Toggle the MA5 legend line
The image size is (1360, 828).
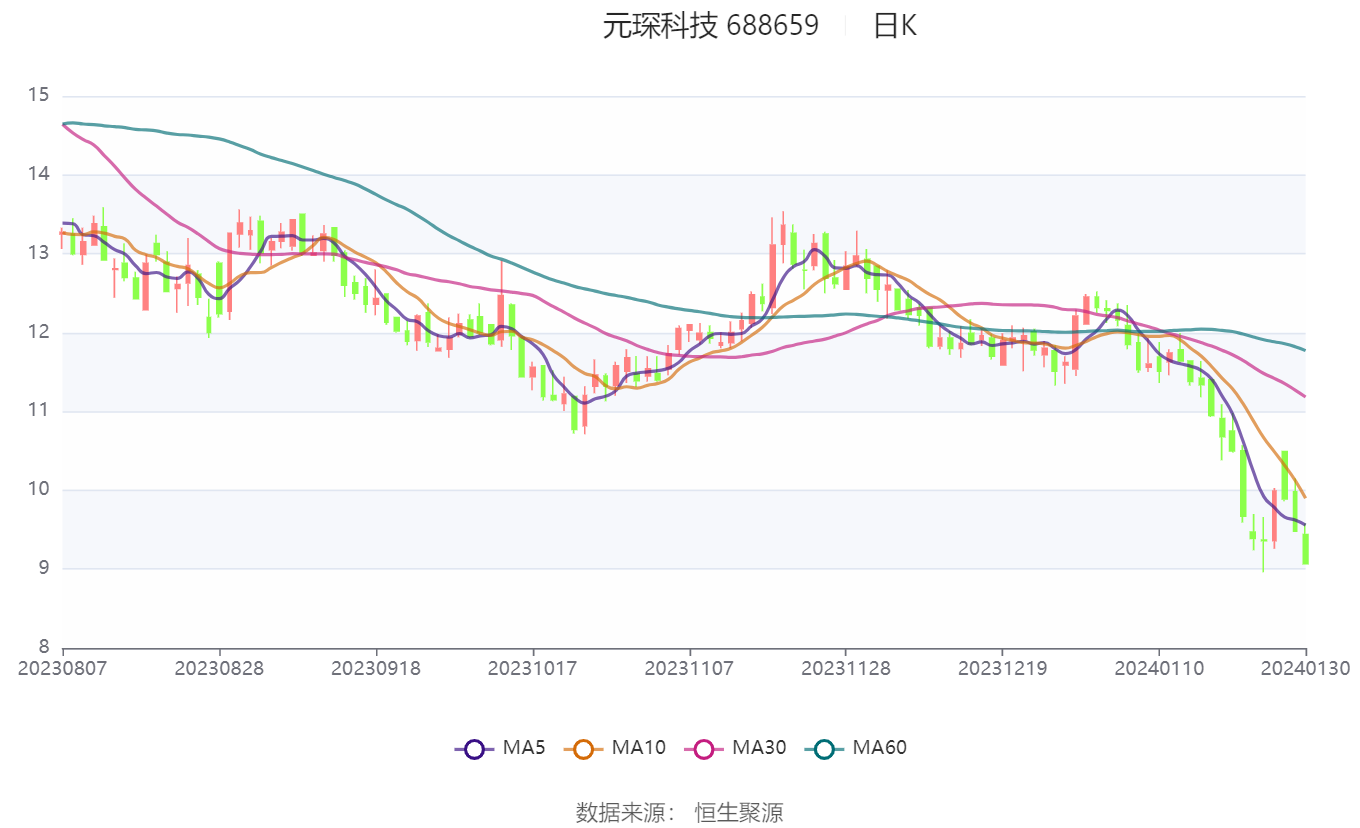pos(500,747)
